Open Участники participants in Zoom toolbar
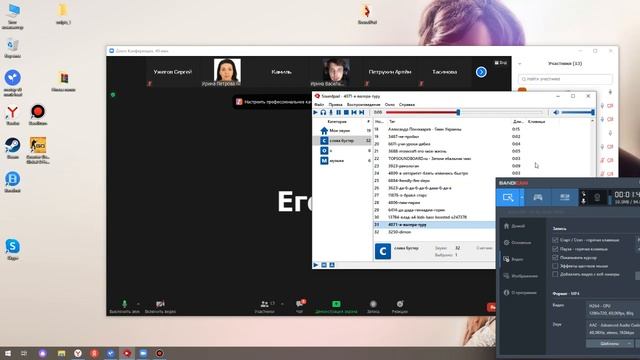 click(264, 306)
